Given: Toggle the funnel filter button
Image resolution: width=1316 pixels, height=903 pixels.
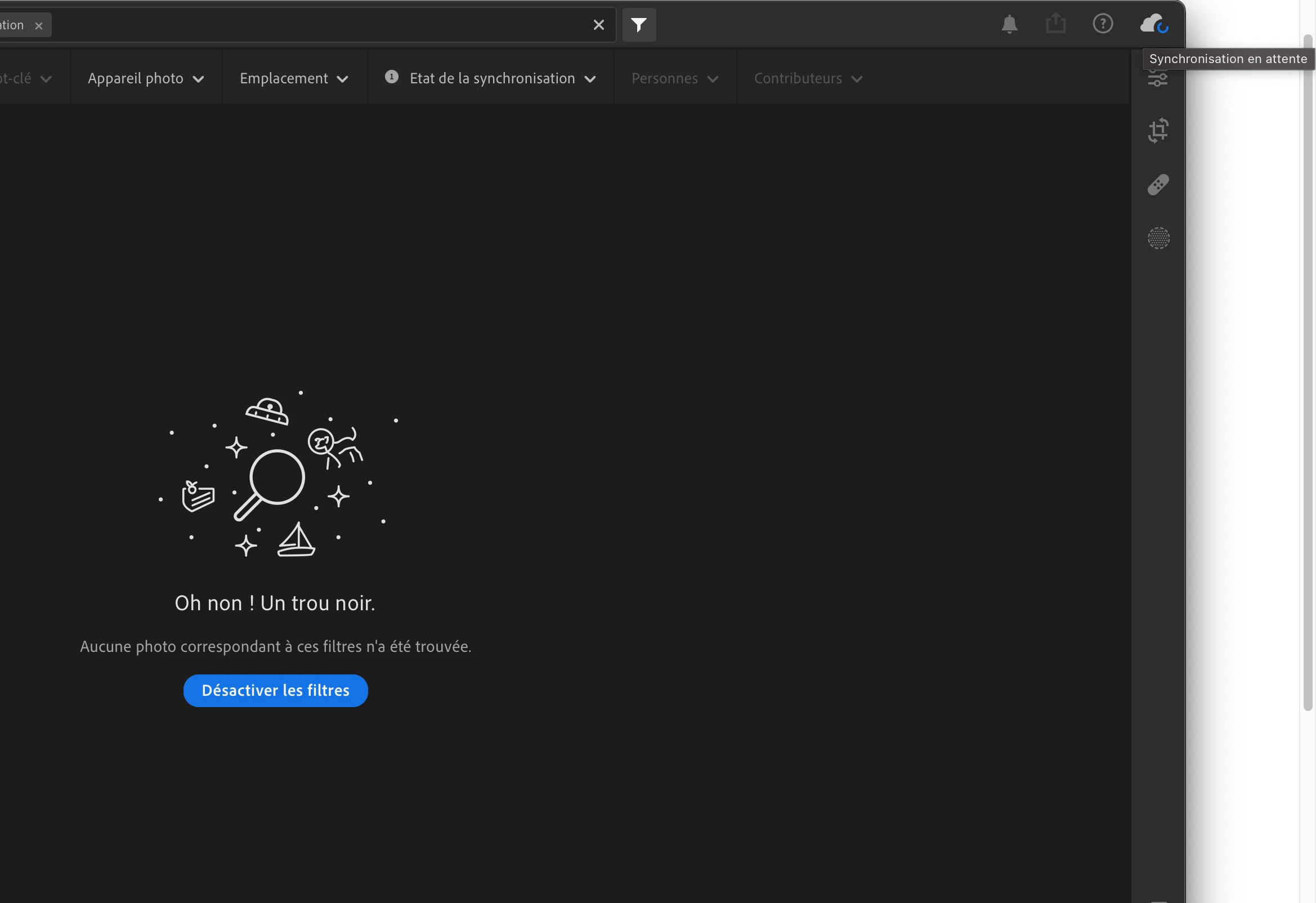Looking at the screenshot, I should coord(639,25).
